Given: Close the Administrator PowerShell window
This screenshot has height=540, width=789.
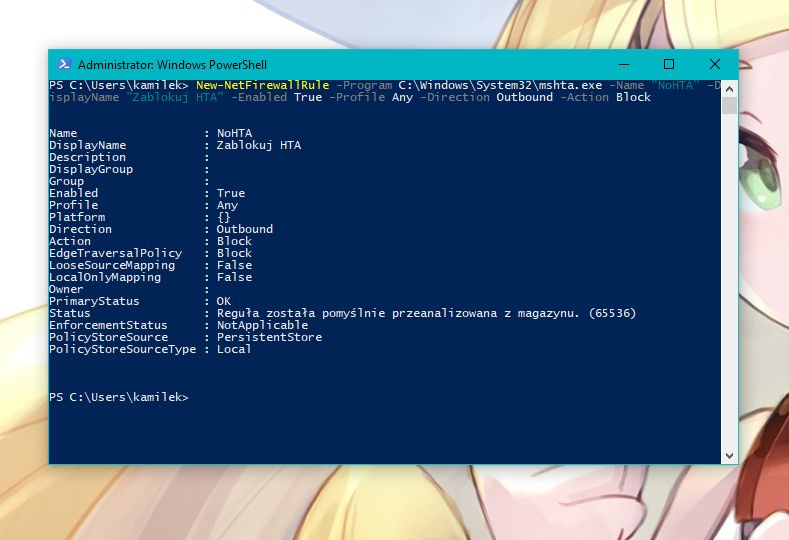Looking at the screenshot, I should [x=715, y=64].
